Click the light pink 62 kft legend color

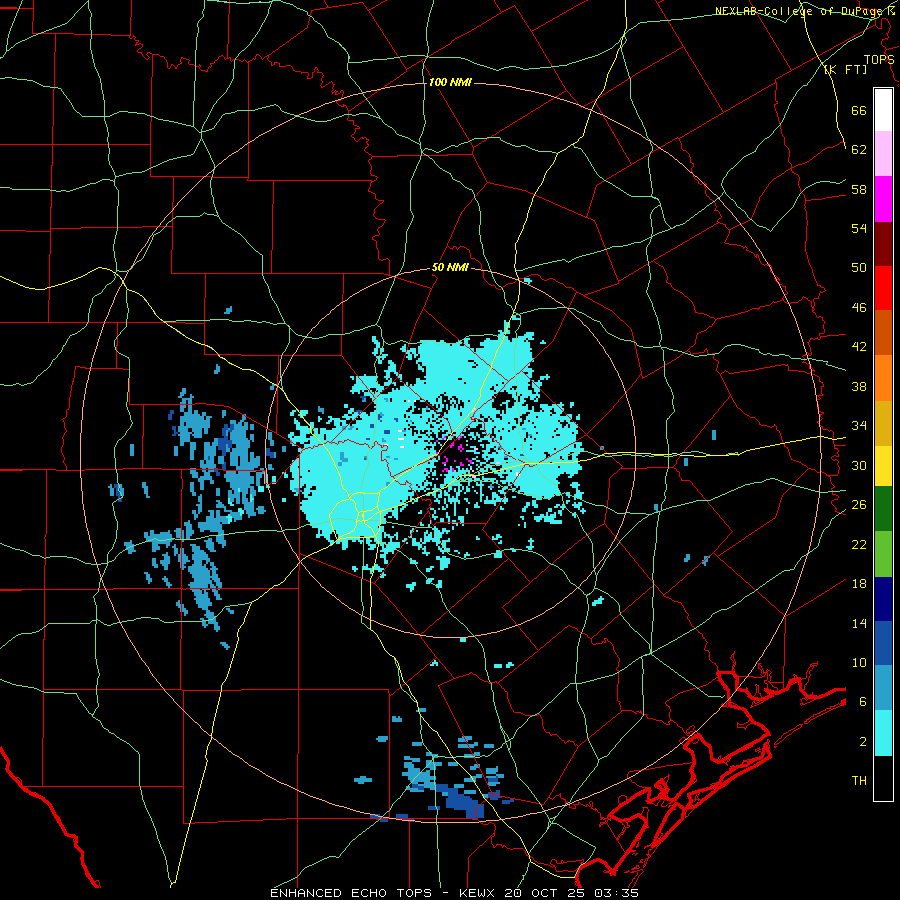tap(883, 154)
